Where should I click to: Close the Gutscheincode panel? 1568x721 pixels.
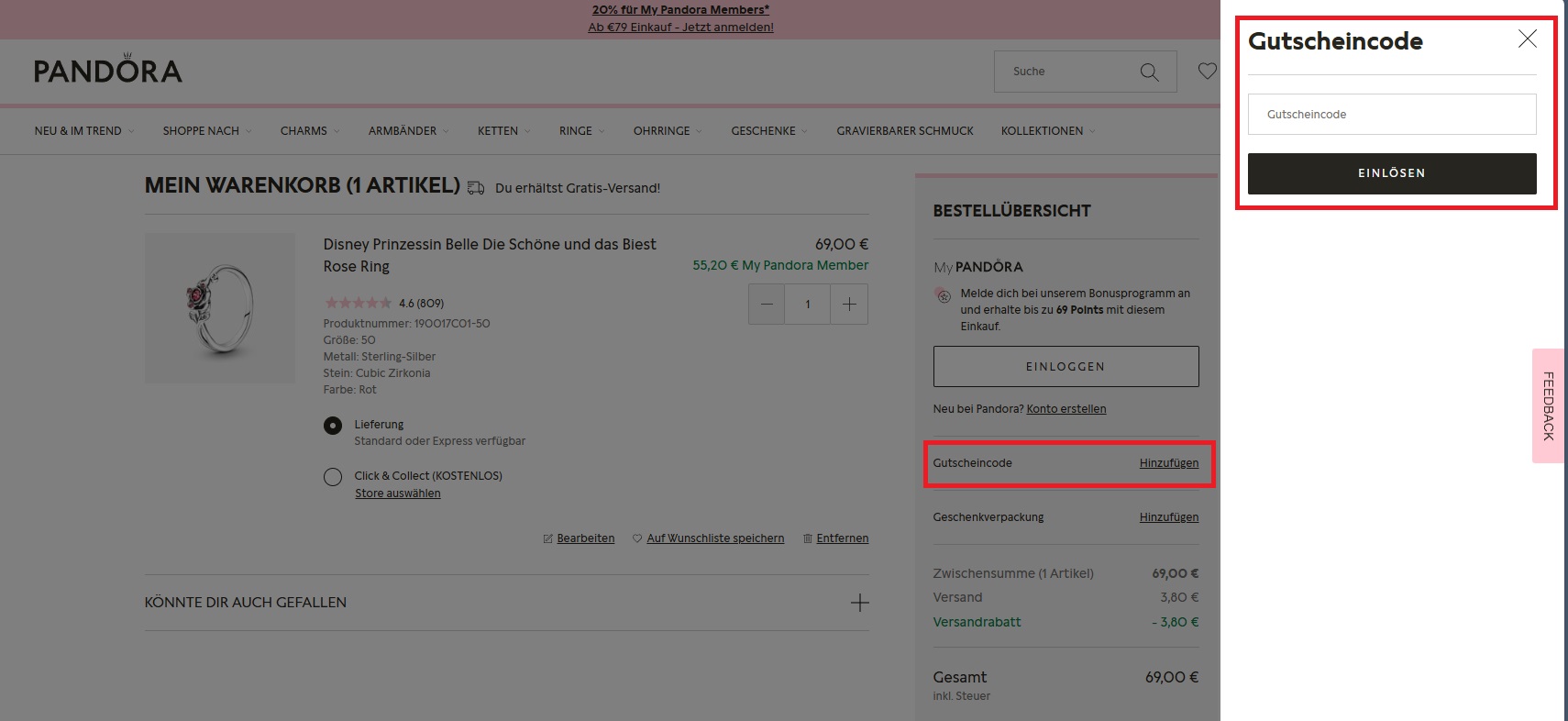point(1527,39)
